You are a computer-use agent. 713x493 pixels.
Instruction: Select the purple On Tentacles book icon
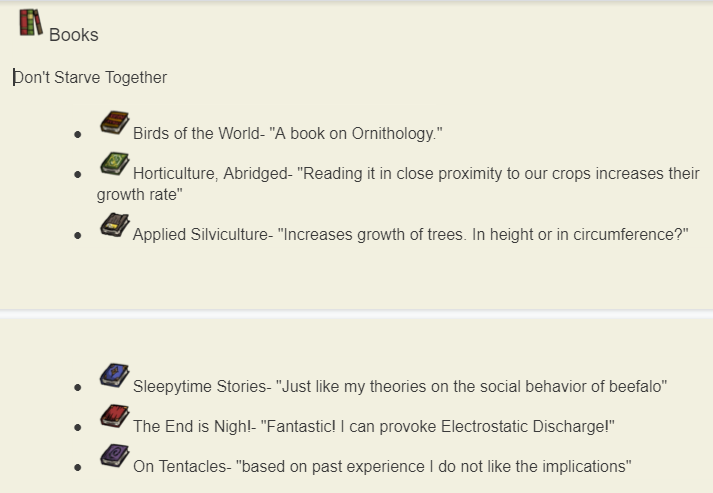pos(114,456)
